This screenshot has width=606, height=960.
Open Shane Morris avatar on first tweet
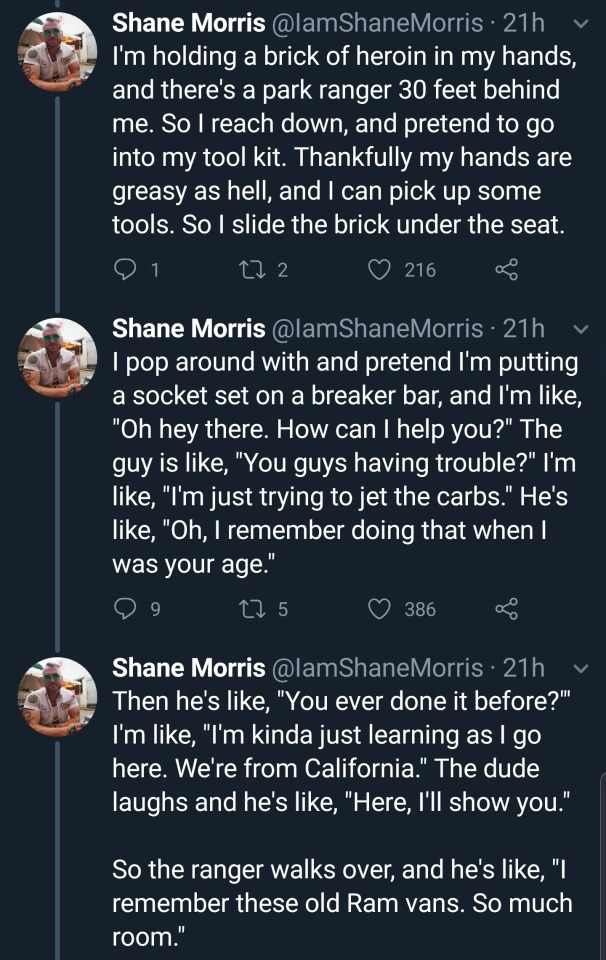click(58, 51)
